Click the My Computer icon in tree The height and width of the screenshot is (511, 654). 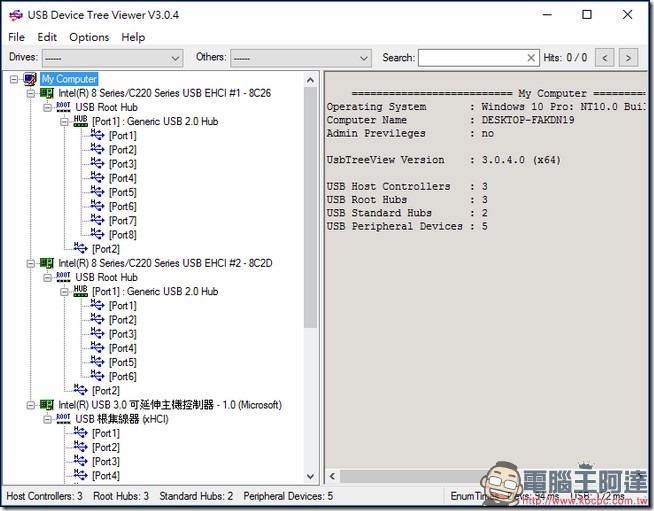(x=30, y=79)
